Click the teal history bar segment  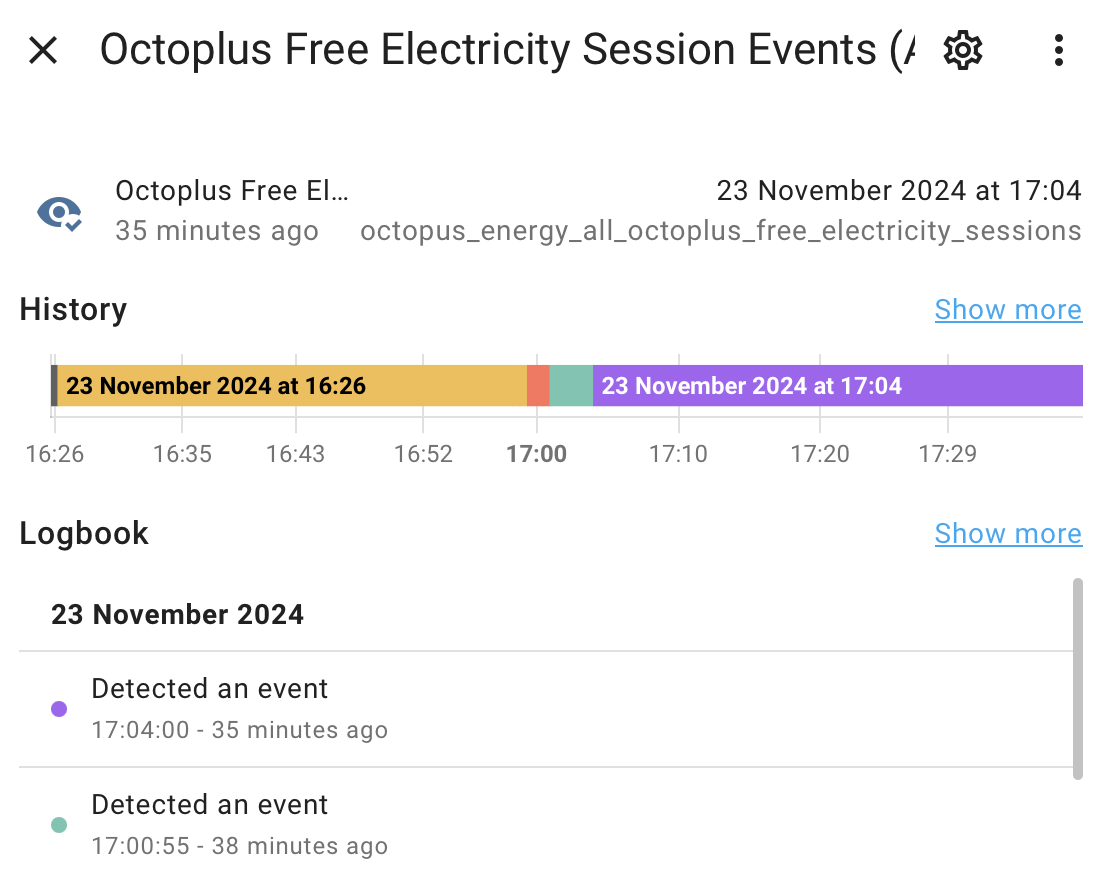[571, 386]
